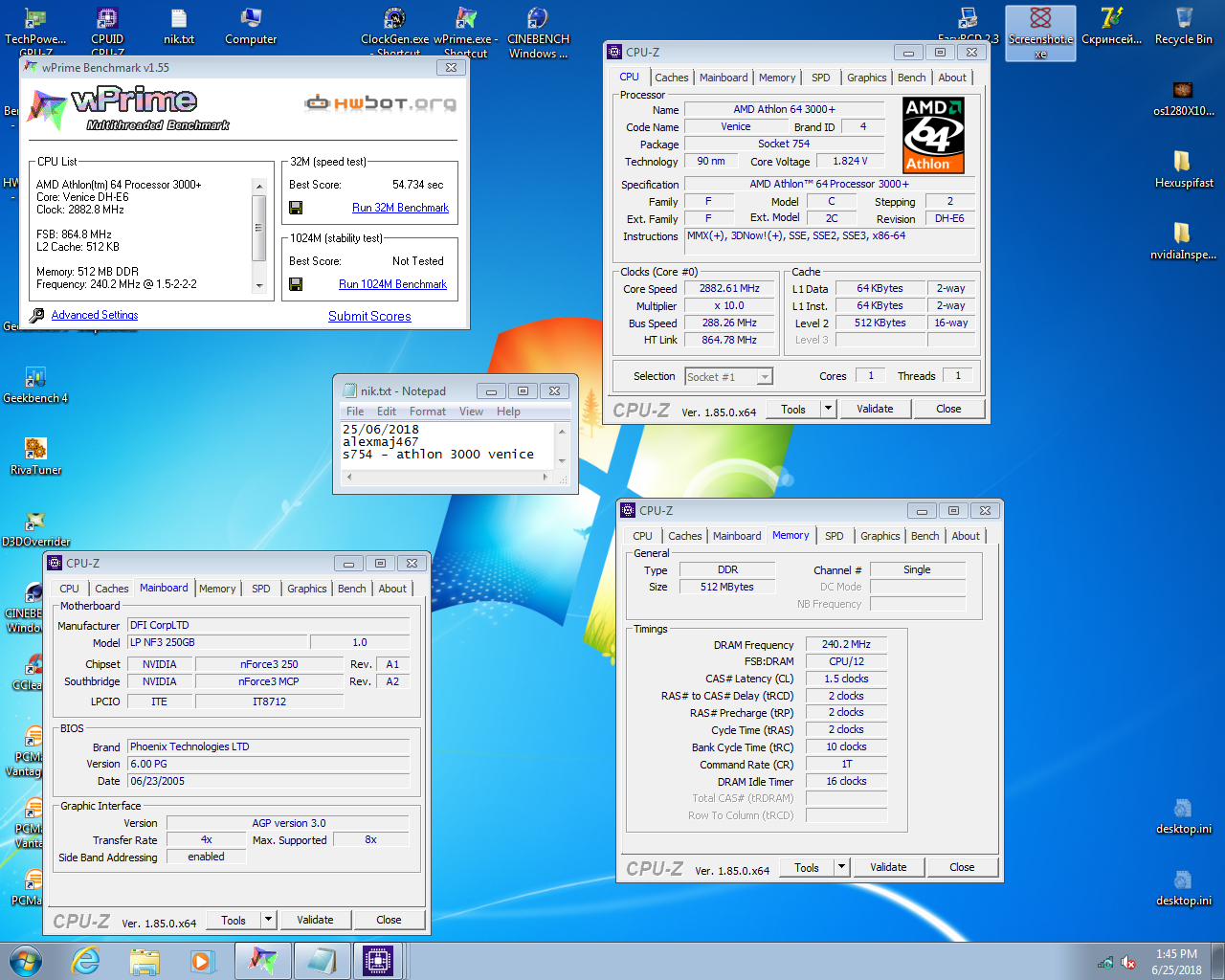
Task: Open the nik.txt desktop file icon
Action: (179, 27)
